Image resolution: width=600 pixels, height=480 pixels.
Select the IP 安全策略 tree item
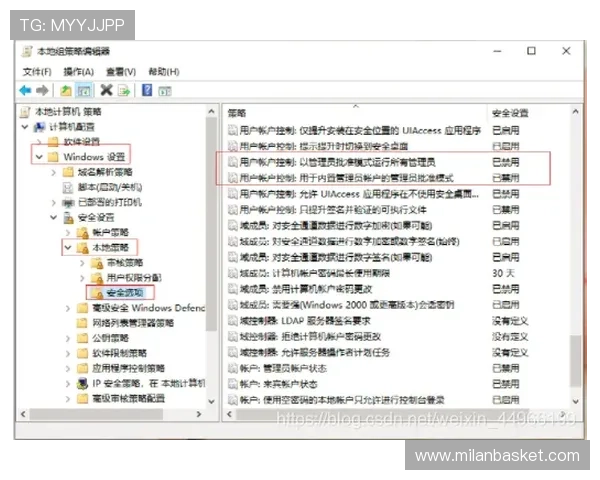click(148, 383)
